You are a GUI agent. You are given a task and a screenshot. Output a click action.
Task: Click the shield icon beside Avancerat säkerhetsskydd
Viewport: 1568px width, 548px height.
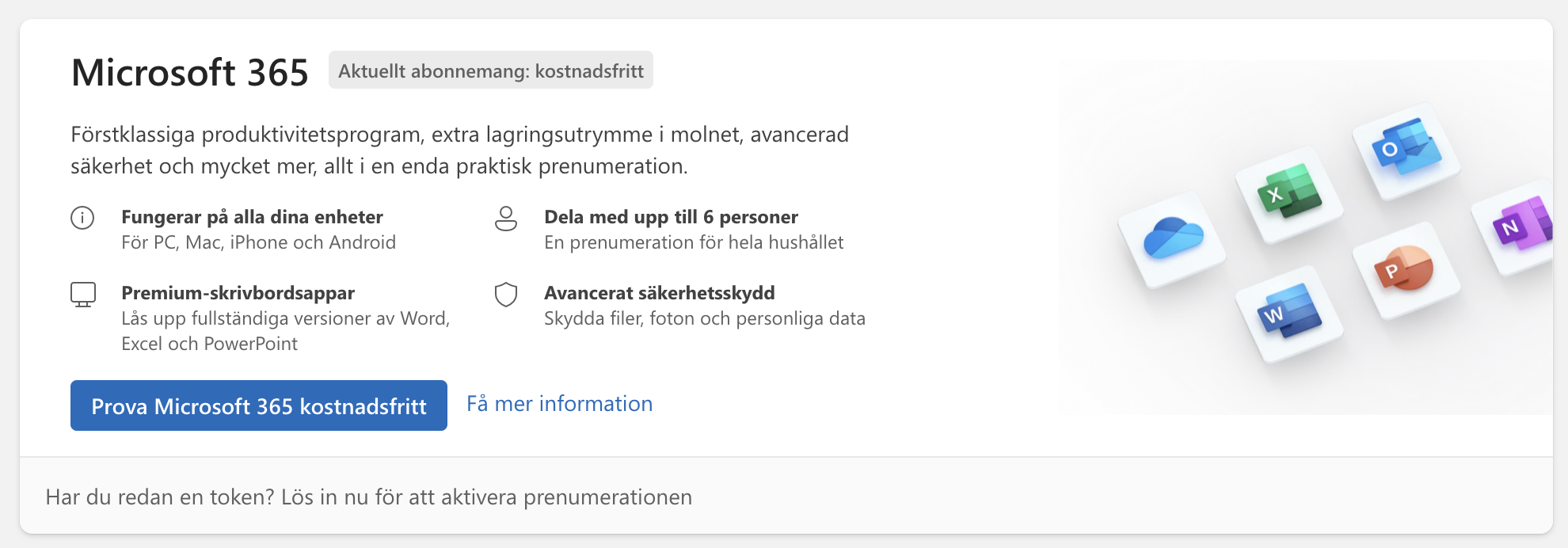[506, 295]
